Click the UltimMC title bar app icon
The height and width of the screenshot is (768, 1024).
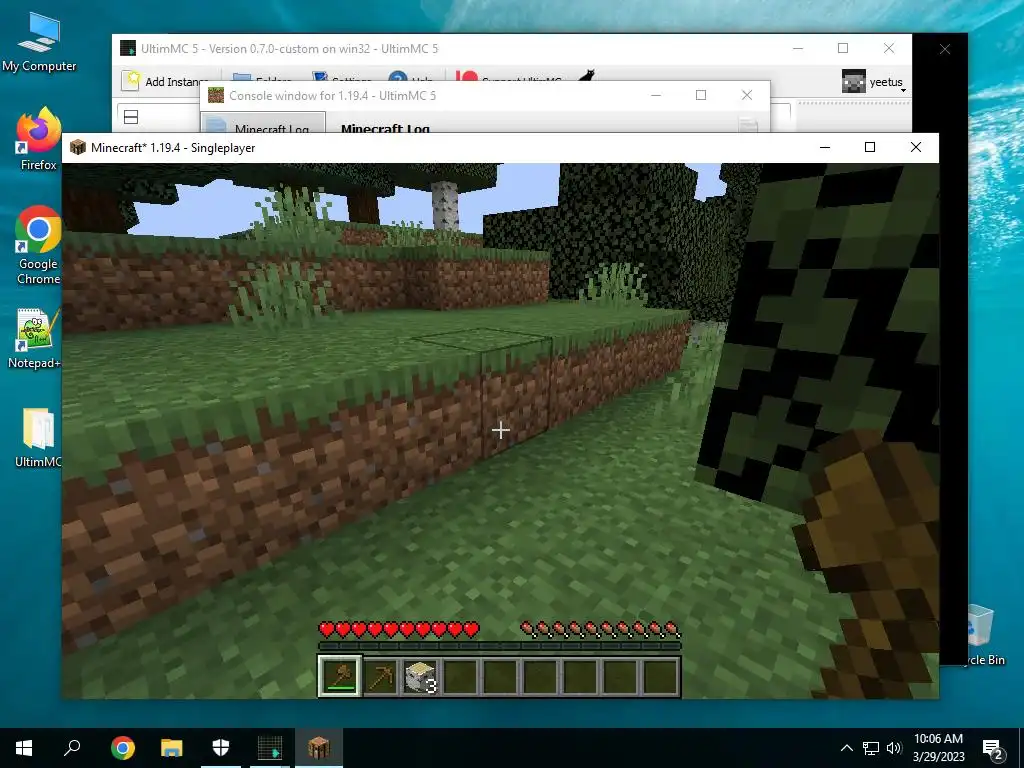click(128, 48)
